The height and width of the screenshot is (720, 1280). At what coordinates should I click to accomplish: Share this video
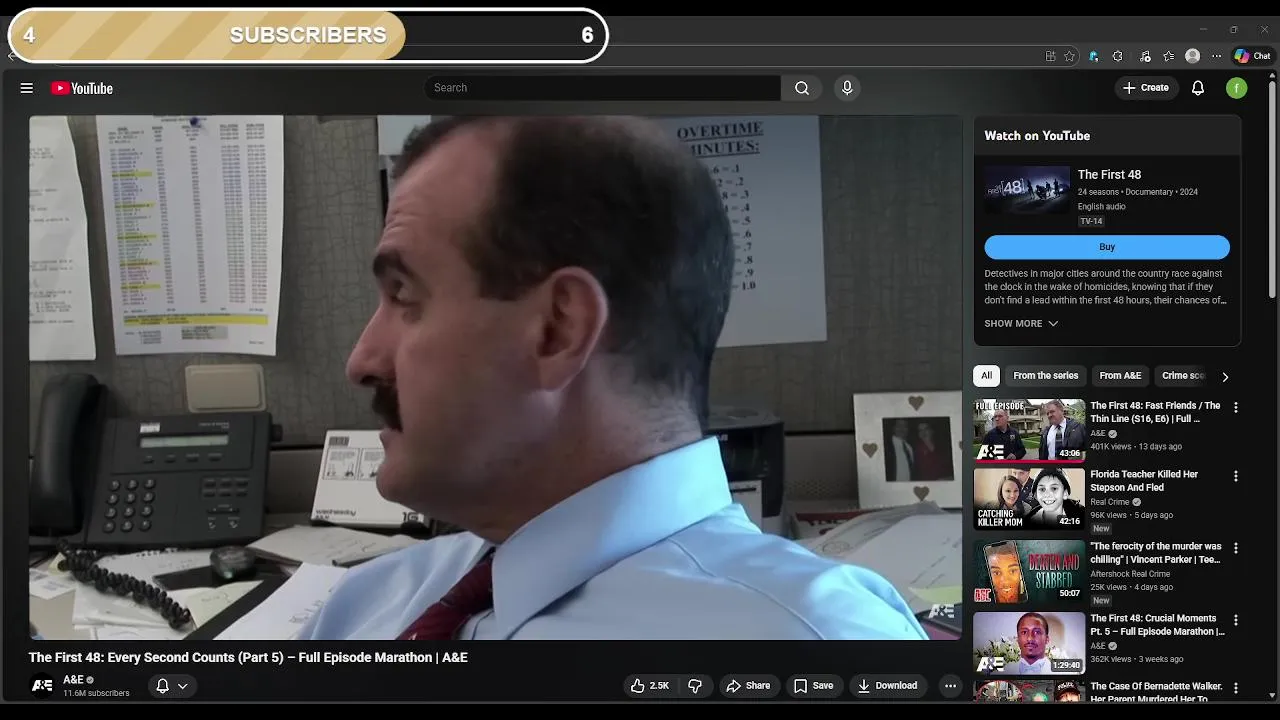[x=748, y=686]
